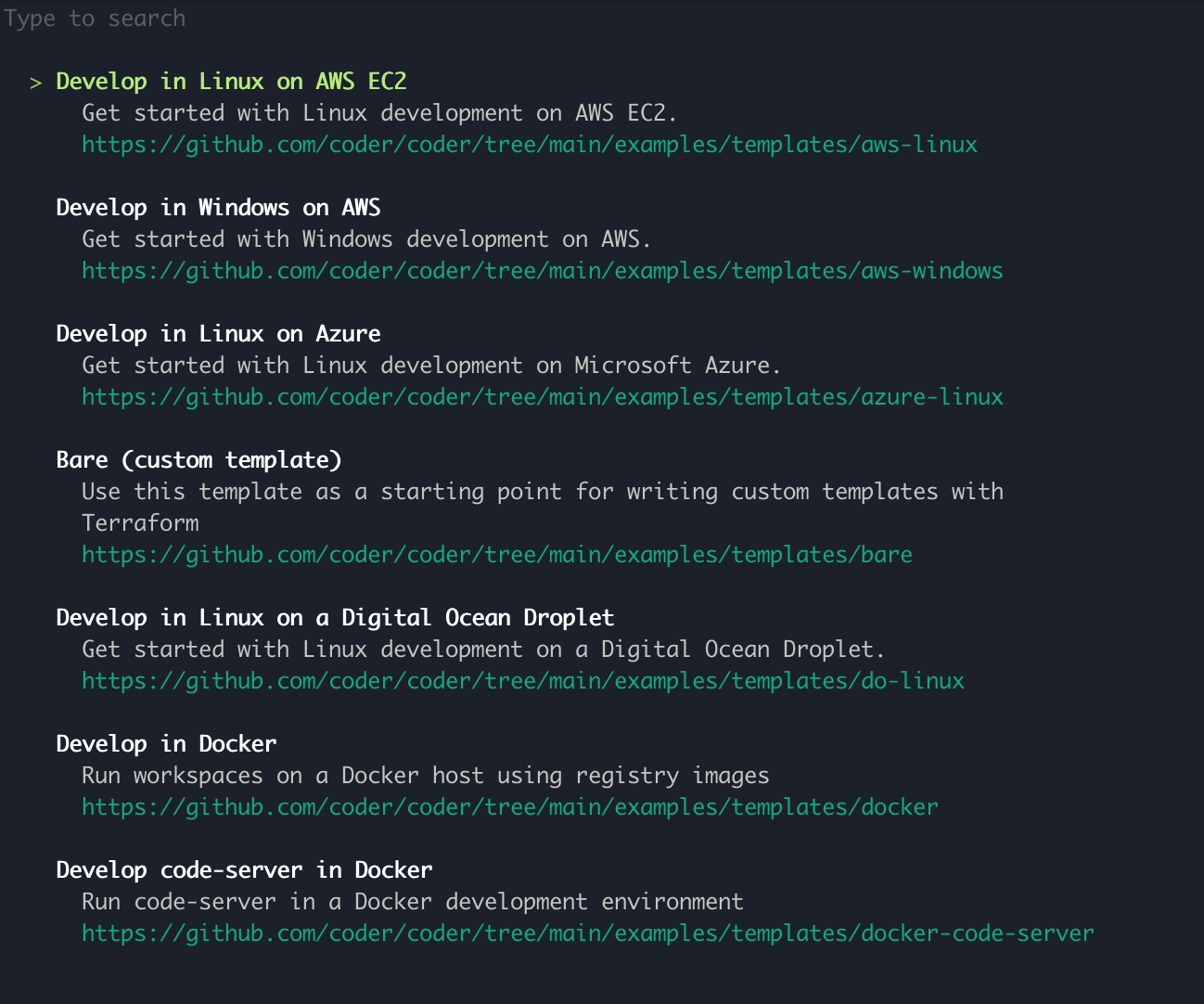Click the '>' selection cursor indicator
This screenshot has height=1004, width=1204.
[x=35, y=83]
